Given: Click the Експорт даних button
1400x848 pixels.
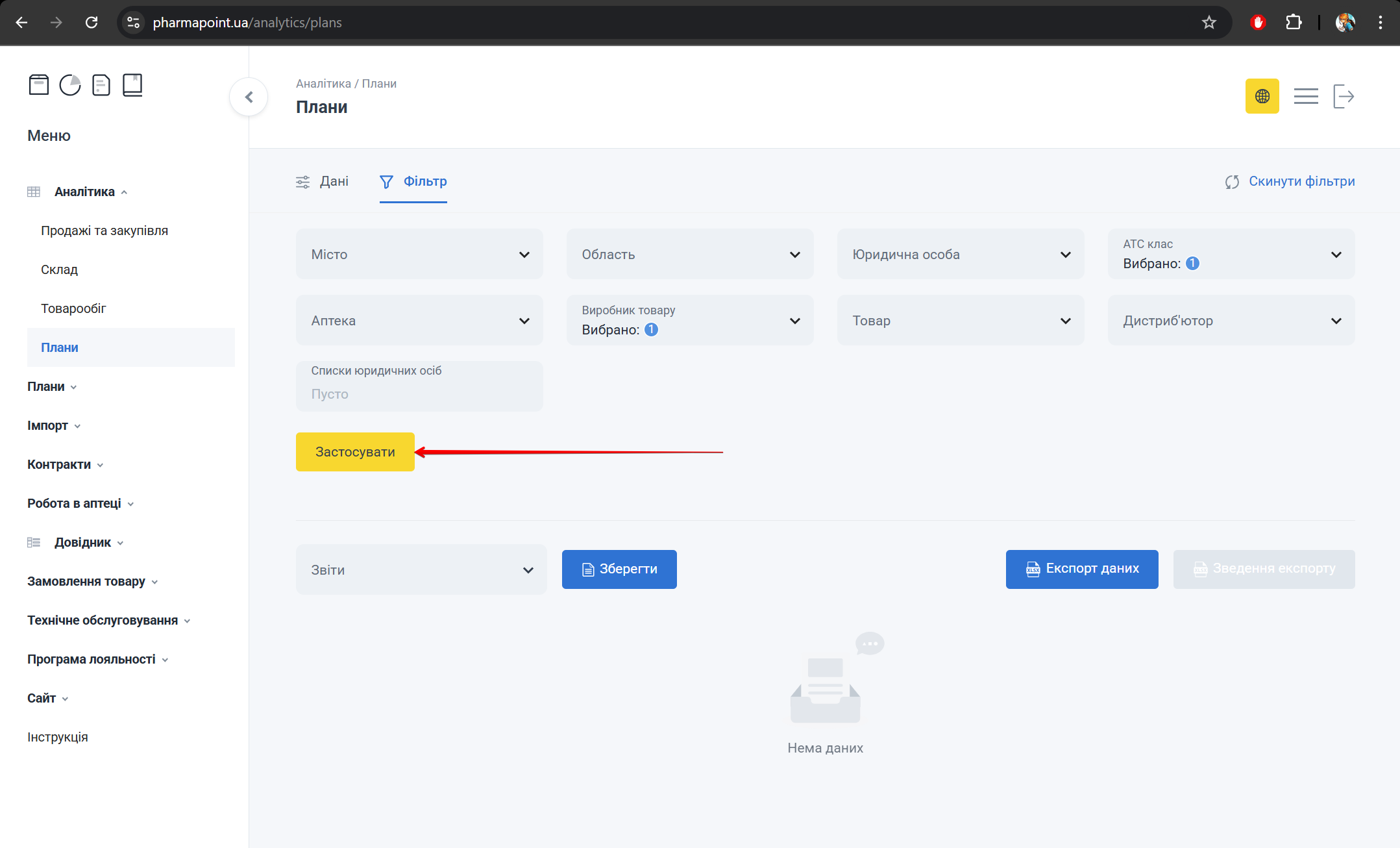Looking at the screenshot, I should click(1081, 569).
